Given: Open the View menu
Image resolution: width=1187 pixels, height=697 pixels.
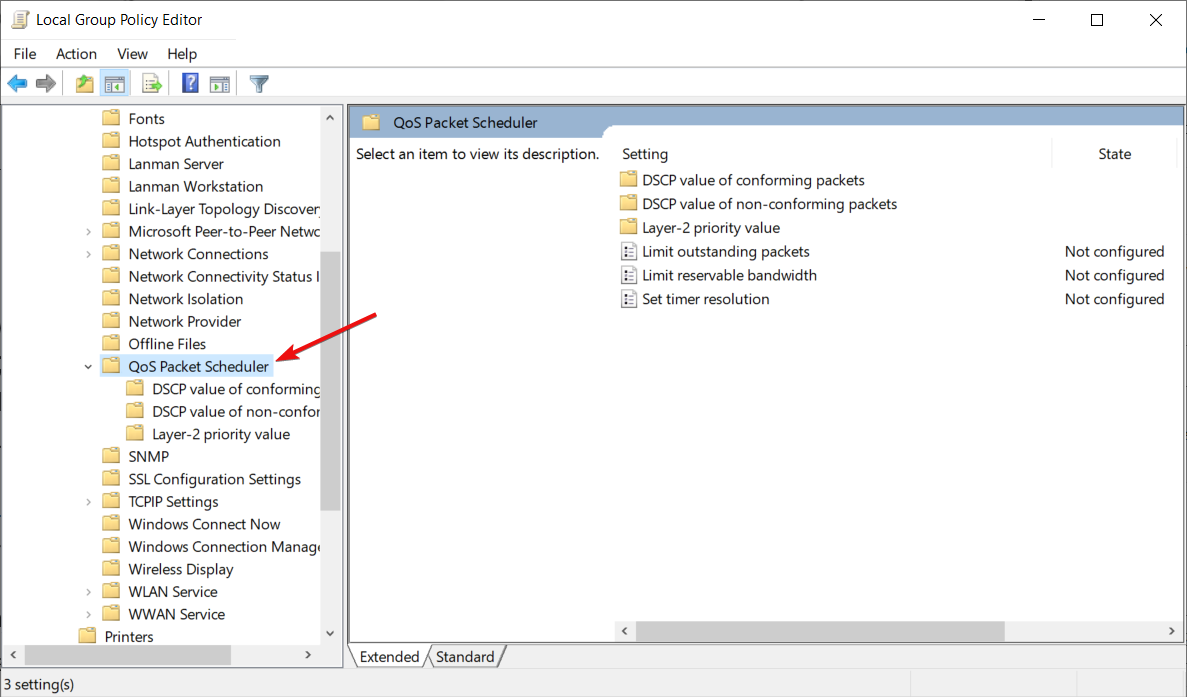Looking at the screenshot, I should 132,54.
